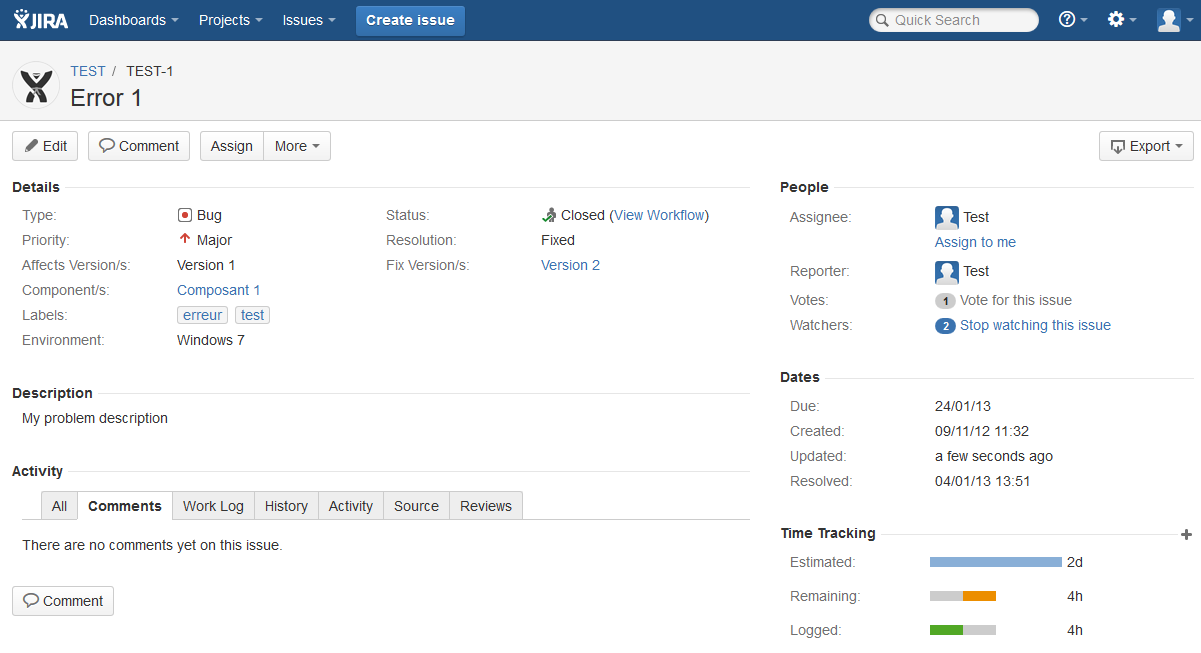
Task: Click the My problem description text
Action: (x=95, y=418)
